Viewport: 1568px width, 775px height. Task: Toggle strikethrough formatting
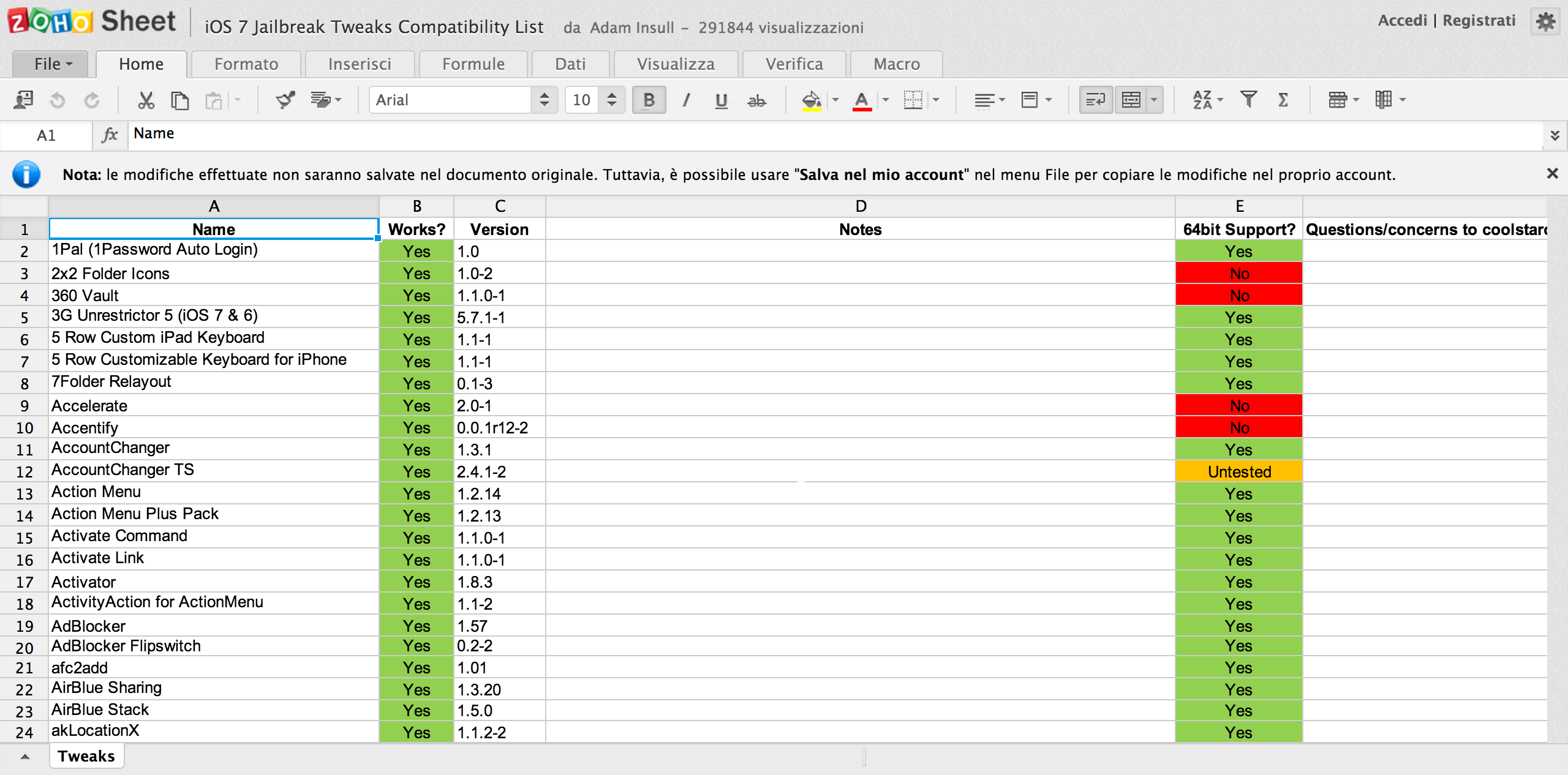coord(757,100)
